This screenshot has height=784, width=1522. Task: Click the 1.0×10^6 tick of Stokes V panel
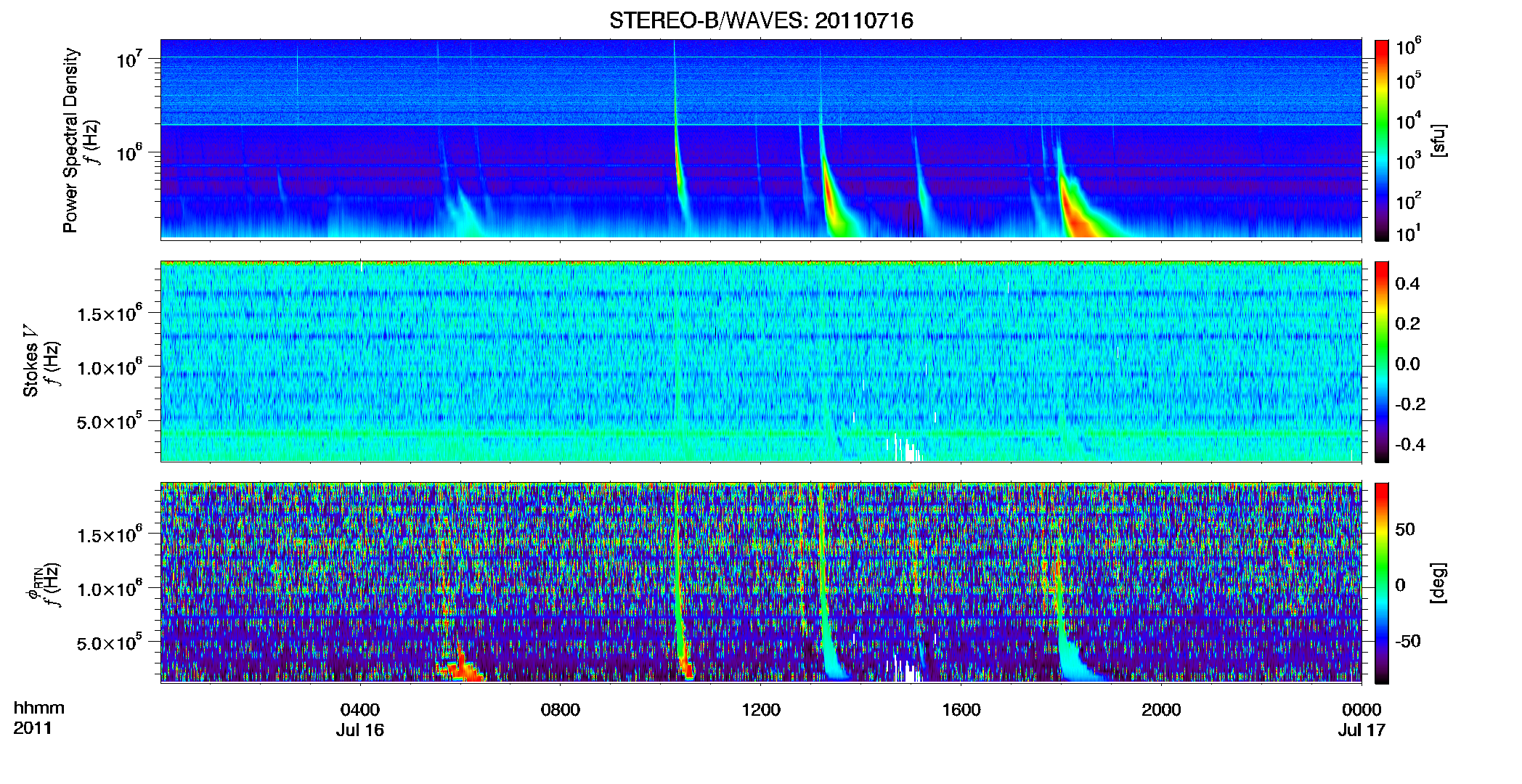(110, 367)
